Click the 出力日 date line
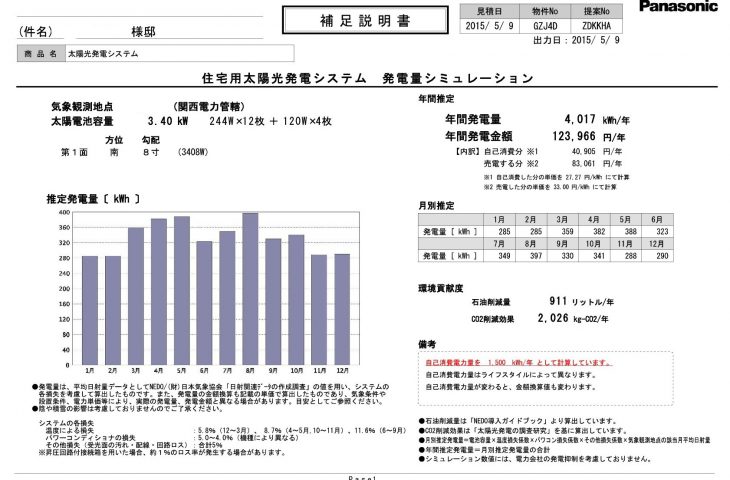This screenshot has height=480, width=730. coord(576,40)
